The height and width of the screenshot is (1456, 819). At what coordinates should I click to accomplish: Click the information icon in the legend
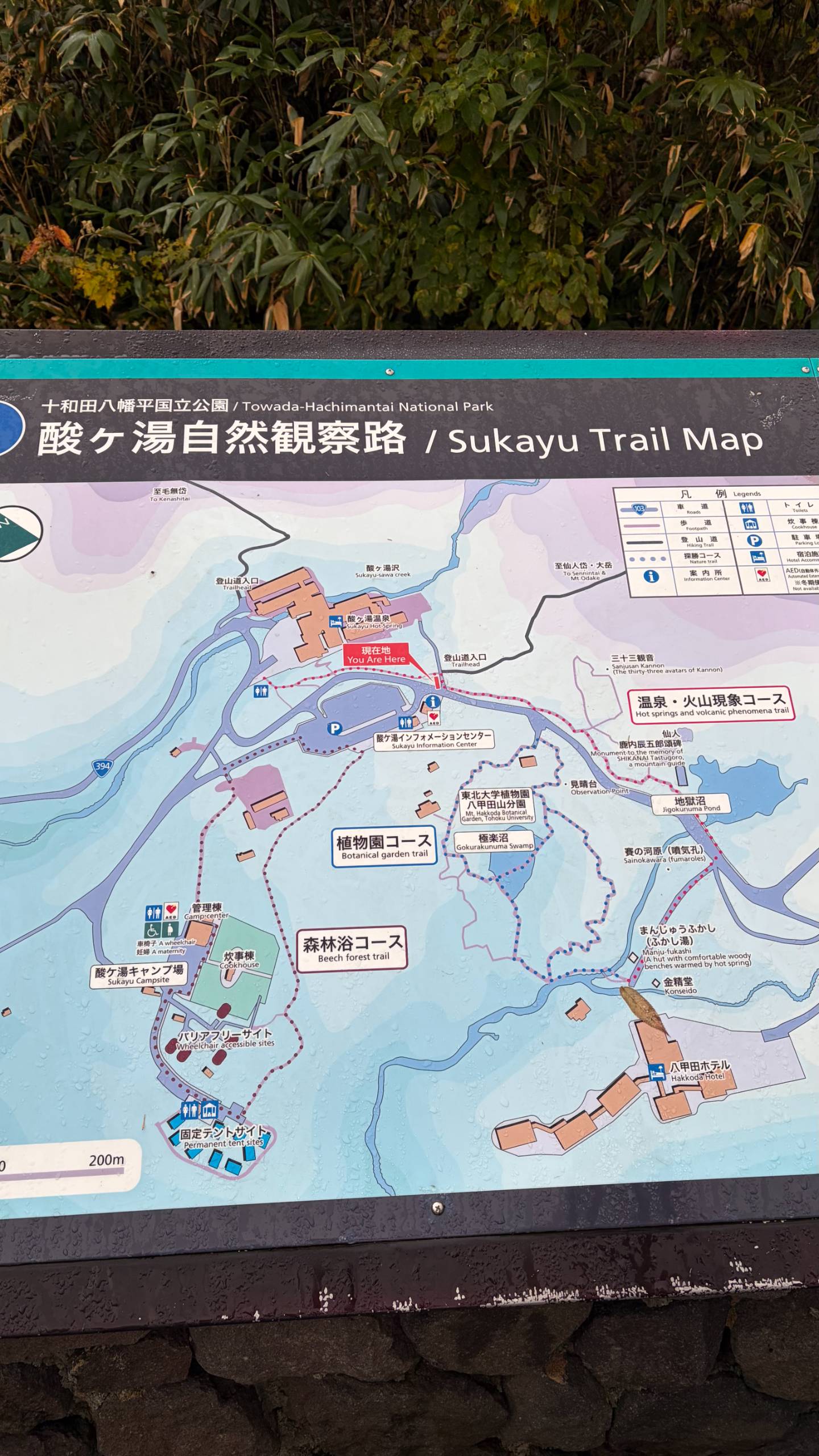click(x=651, y=576)
